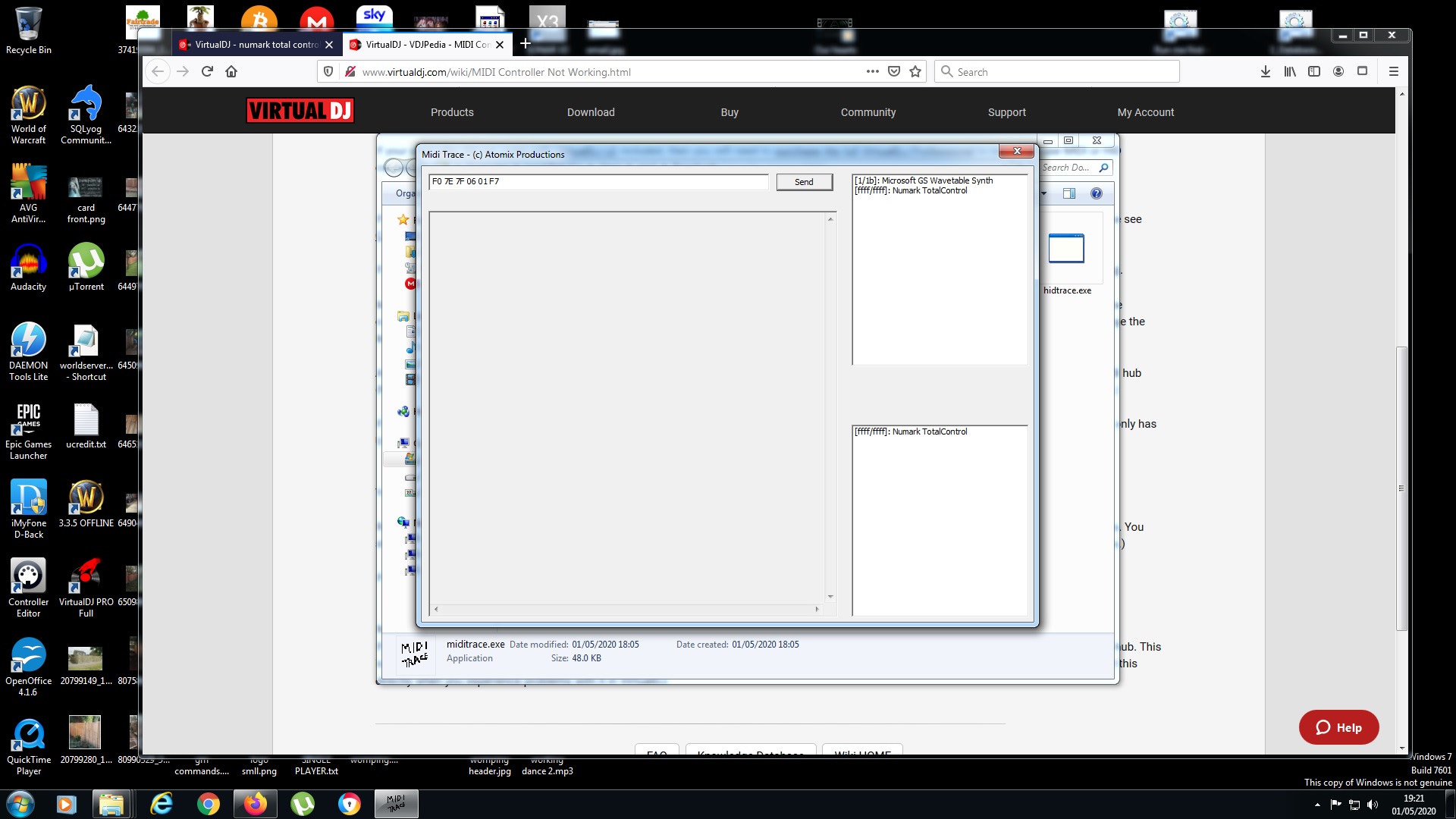Viewport: 1456px width, 819px height.
Task: Close the VDJPedia browser tab
Action: tap(500, 45)
